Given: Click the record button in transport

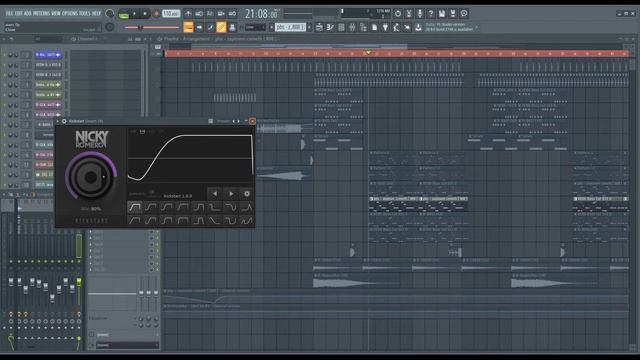Looking at the screenshot, I should coord(156,13).
